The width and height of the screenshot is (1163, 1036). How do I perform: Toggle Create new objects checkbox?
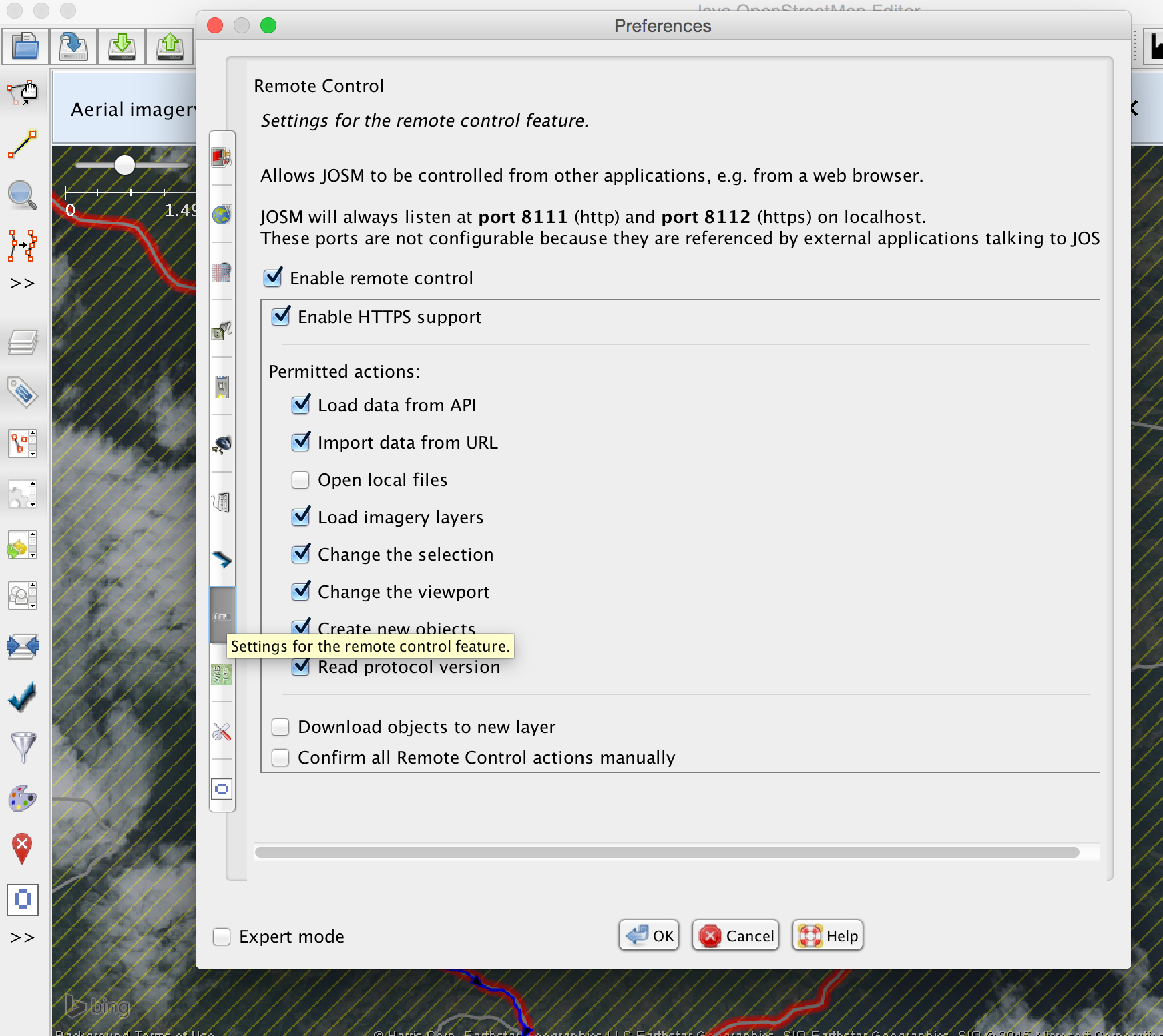300,627
